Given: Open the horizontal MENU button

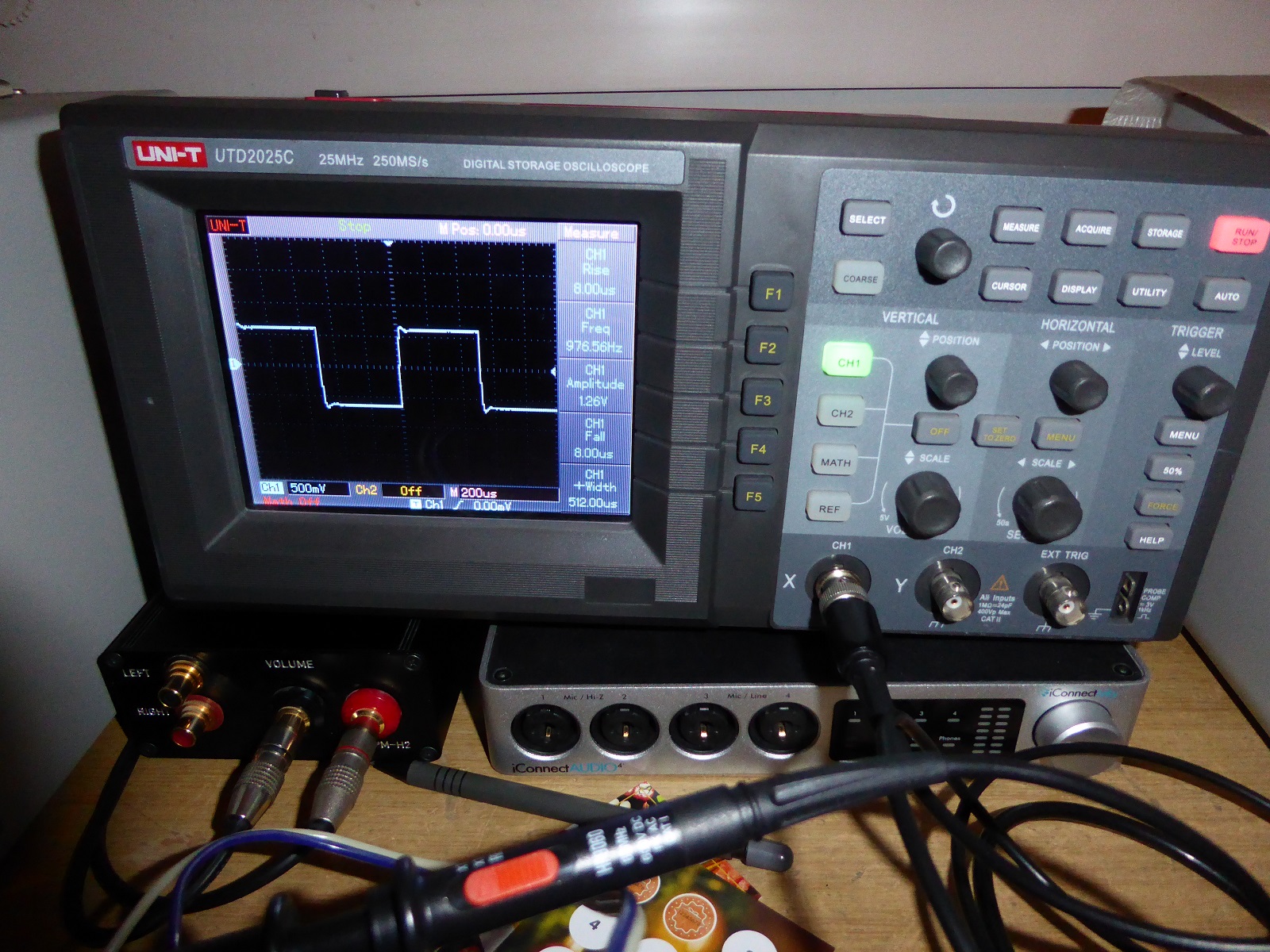Looking at the screenshot, I should pyautogui.click(x=1060, y=436).
